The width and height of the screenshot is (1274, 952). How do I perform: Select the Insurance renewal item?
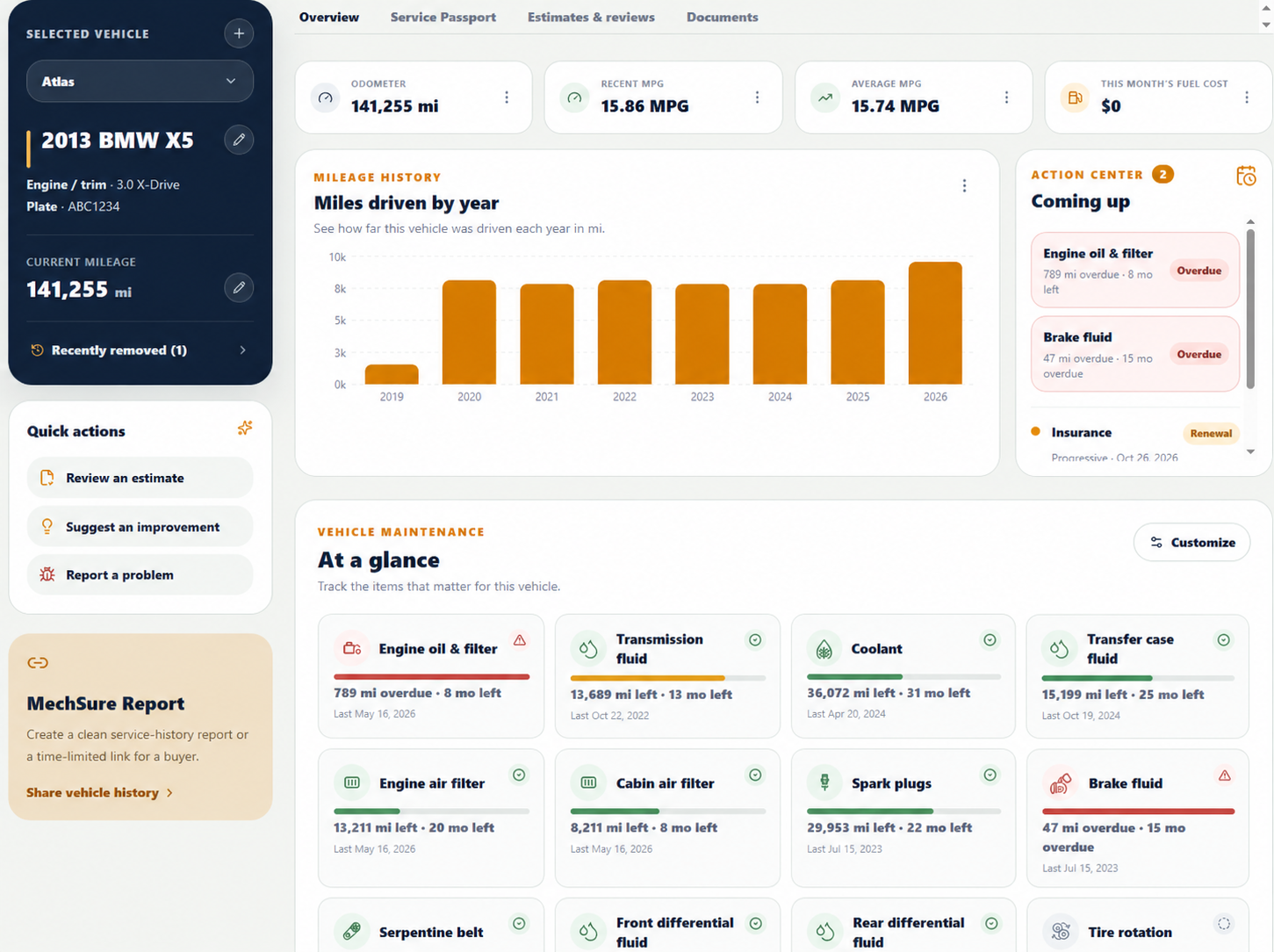click(x=1135, y=442)
